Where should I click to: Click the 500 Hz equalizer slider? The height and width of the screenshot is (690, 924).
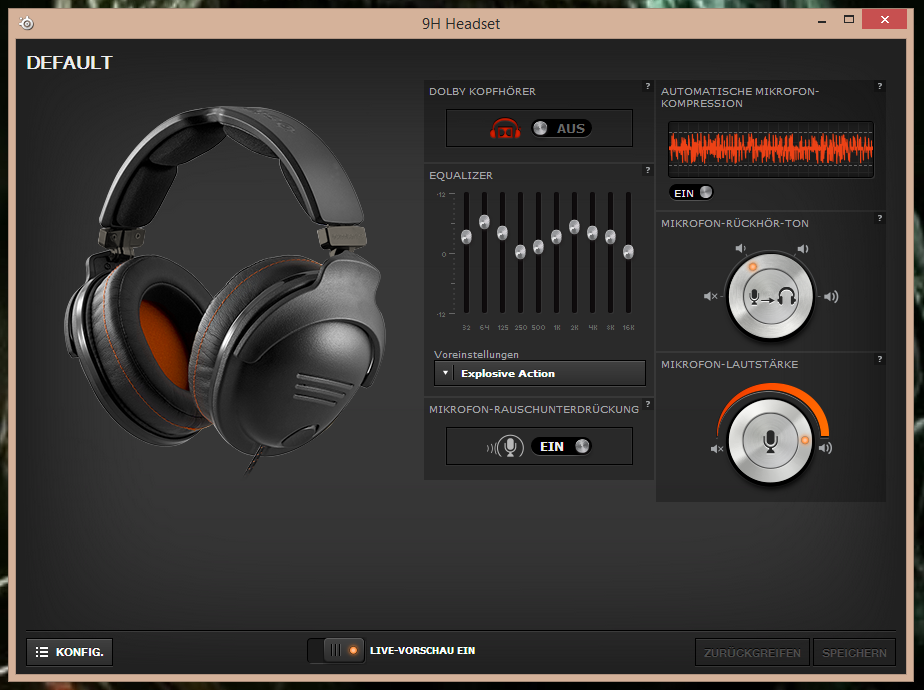click(538, 247)
